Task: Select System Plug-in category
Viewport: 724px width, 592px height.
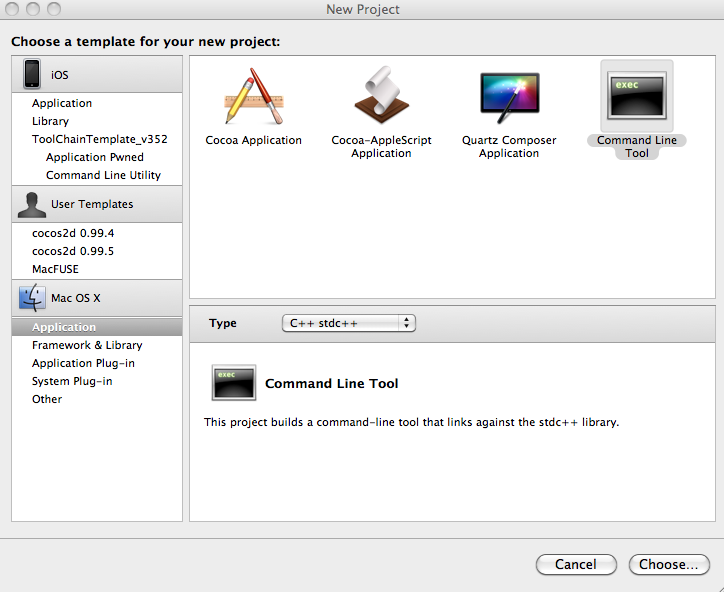Action: coord(72,381)
